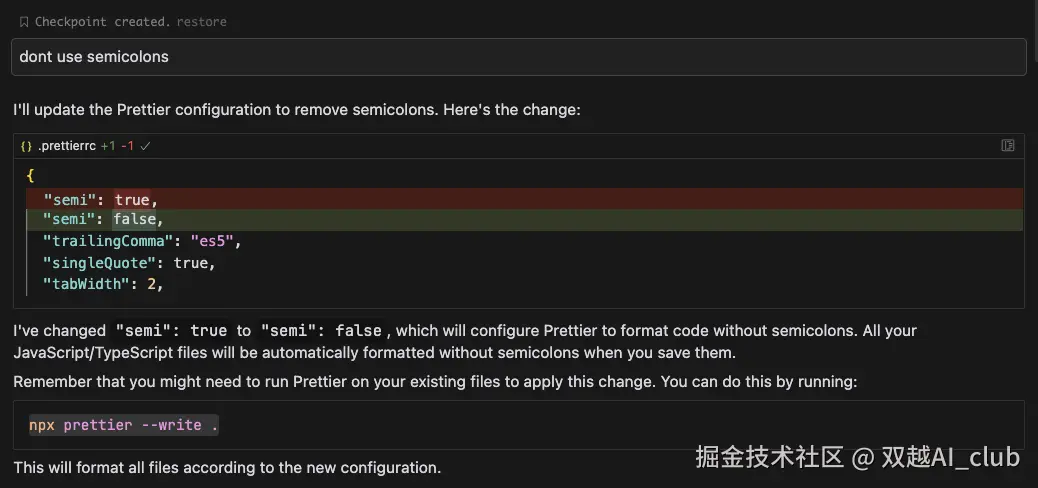Open the .prettierrc file name
Screen dimensions: 1038x488
pyautogui.click(x=67, y=146)
